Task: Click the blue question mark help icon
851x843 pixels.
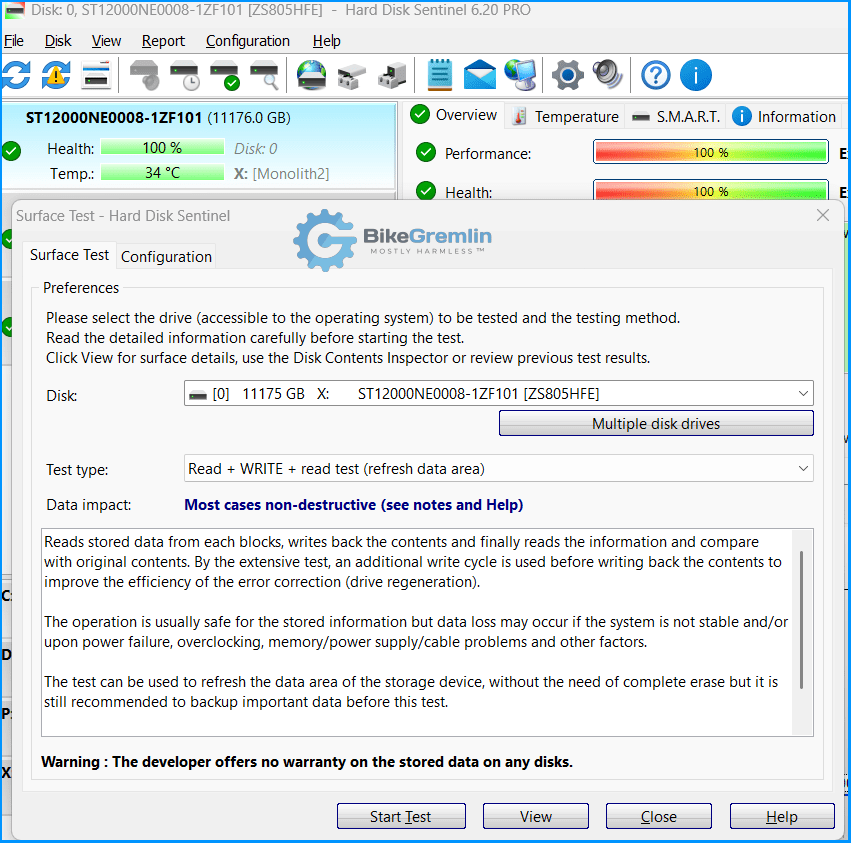Action: [x=656, y=75]
